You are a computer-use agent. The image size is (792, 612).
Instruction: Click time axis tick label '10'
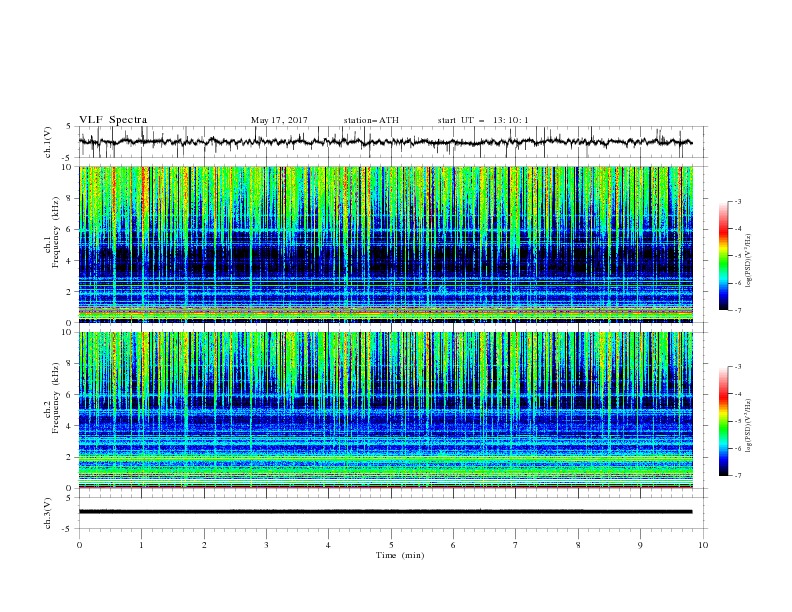703,545
